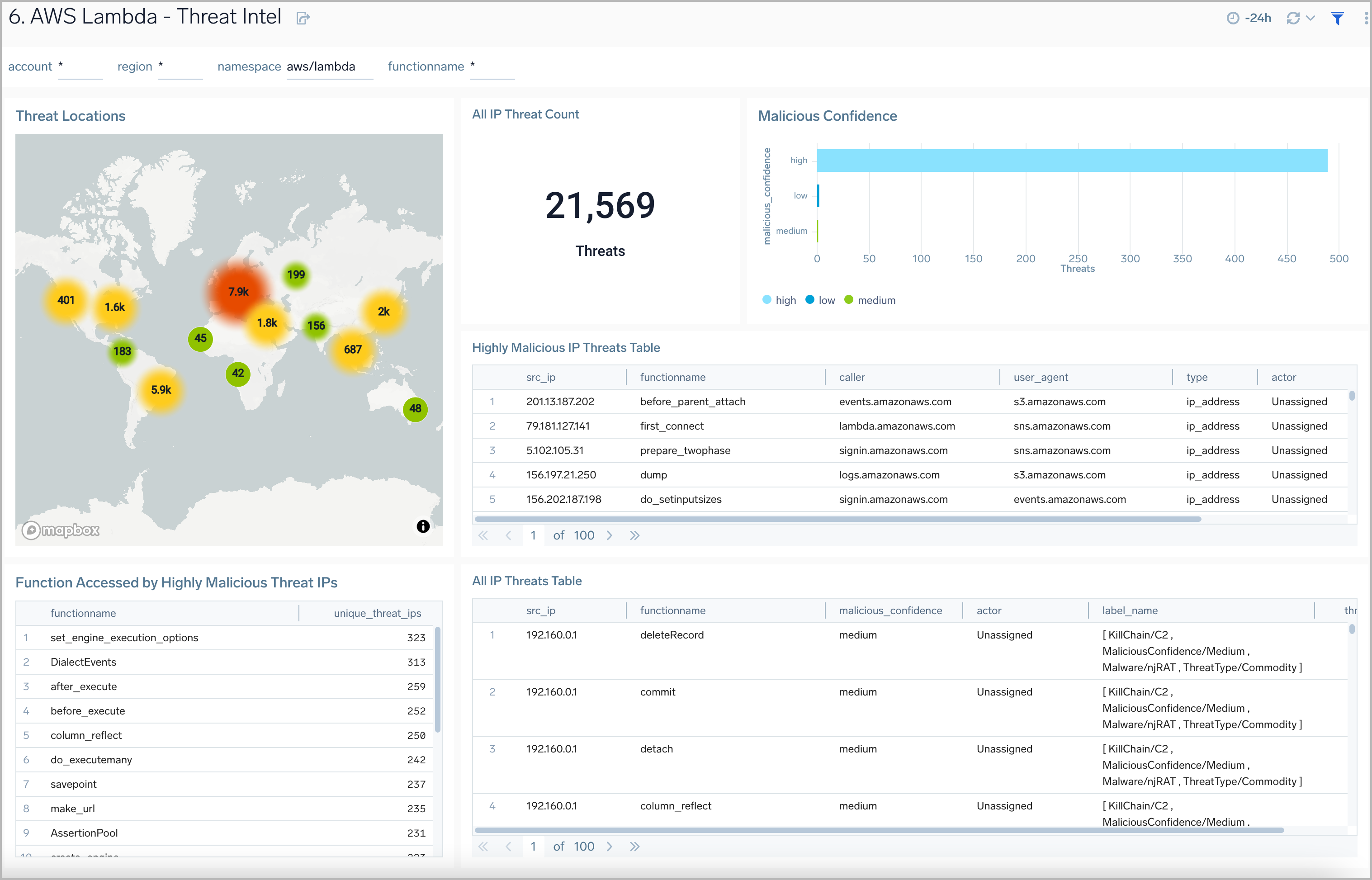
Task: Expand the refresh interval dropdown arrow
Action: 1311,18
